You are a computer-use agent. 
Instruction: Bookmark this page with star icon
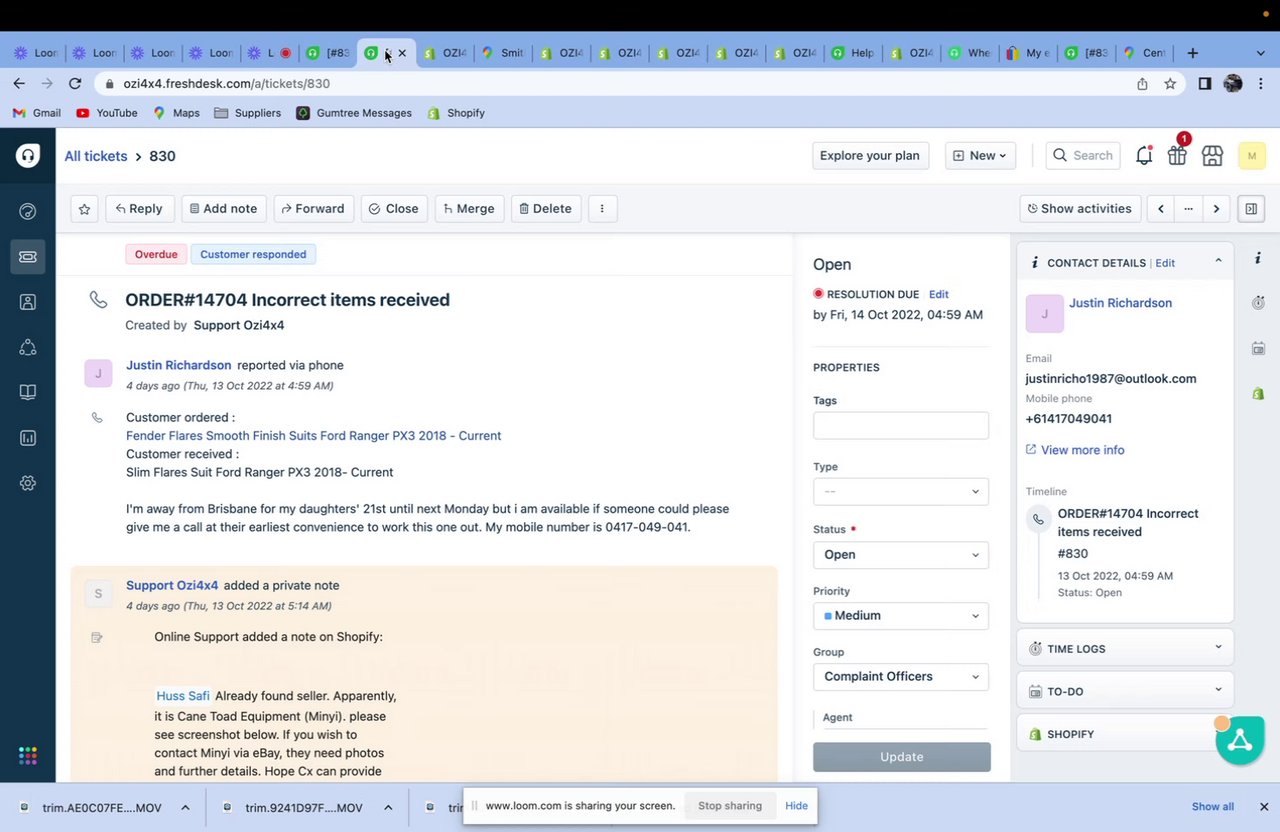pos(1170,84)
